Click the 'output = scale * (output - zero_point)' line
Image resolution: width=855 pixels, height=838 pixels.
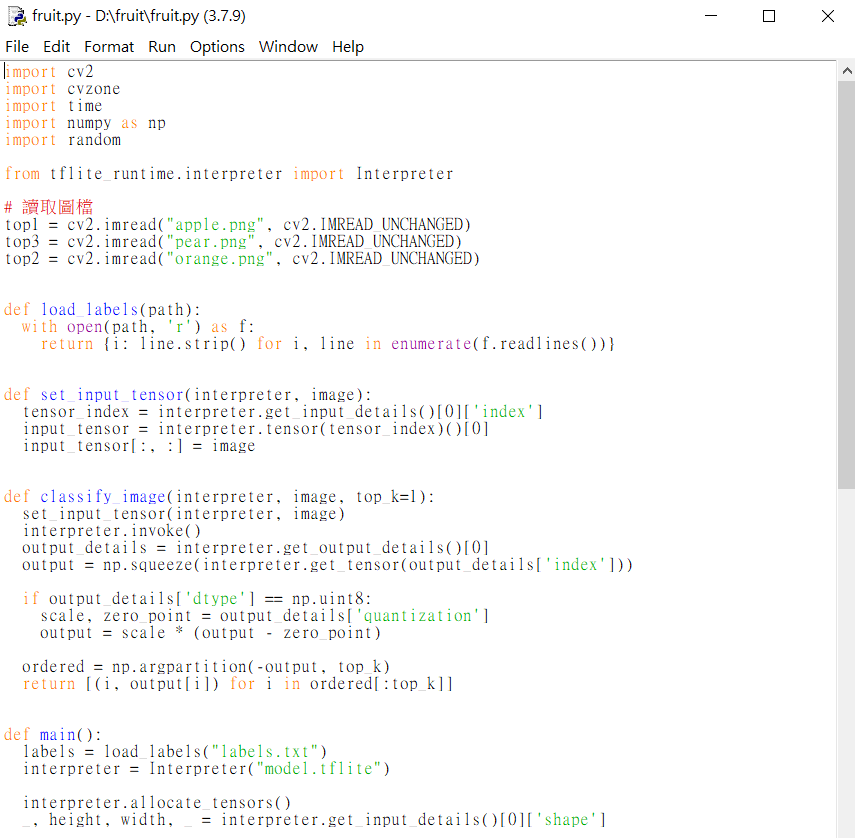point(210,632)
